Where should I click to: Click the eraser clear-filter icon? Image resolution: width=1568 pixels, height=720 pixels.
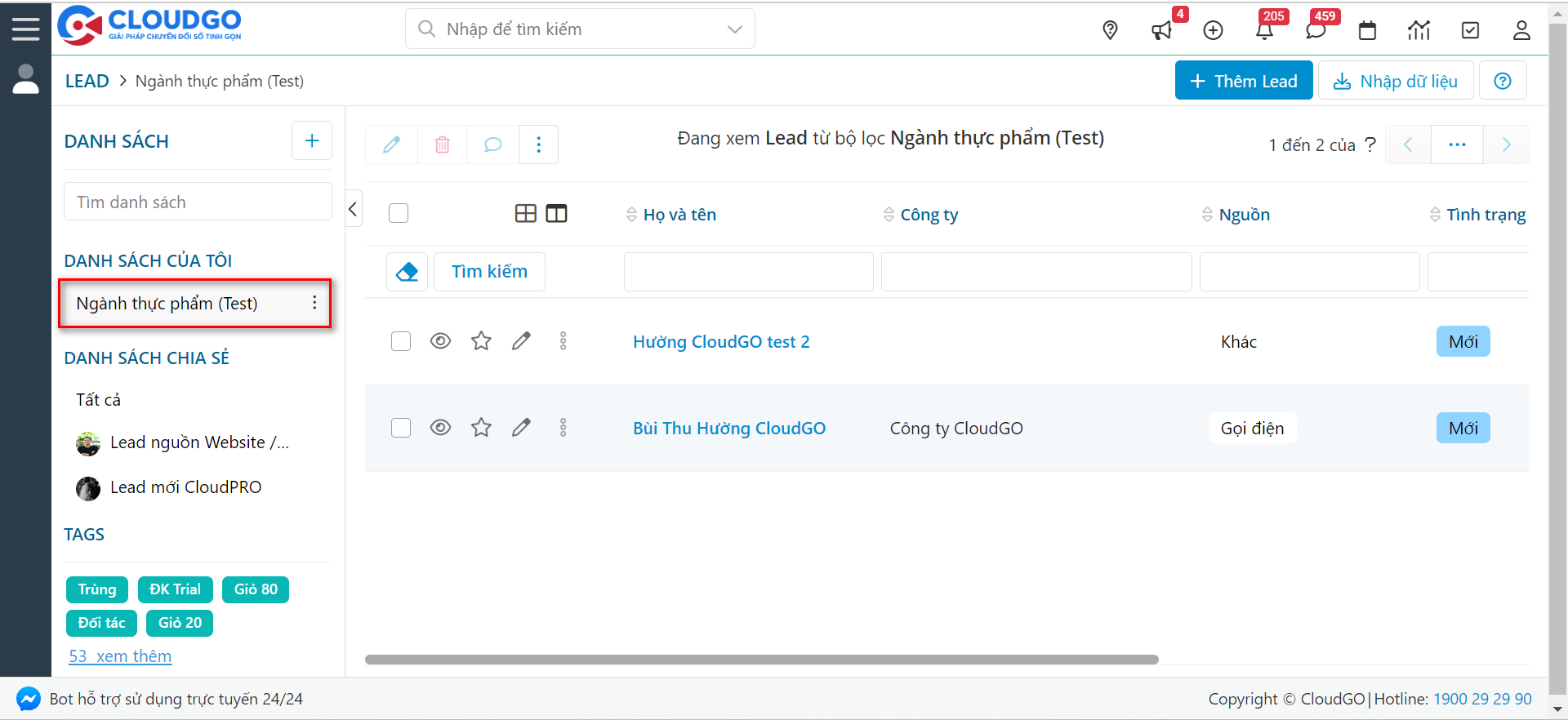pos(407,272)
